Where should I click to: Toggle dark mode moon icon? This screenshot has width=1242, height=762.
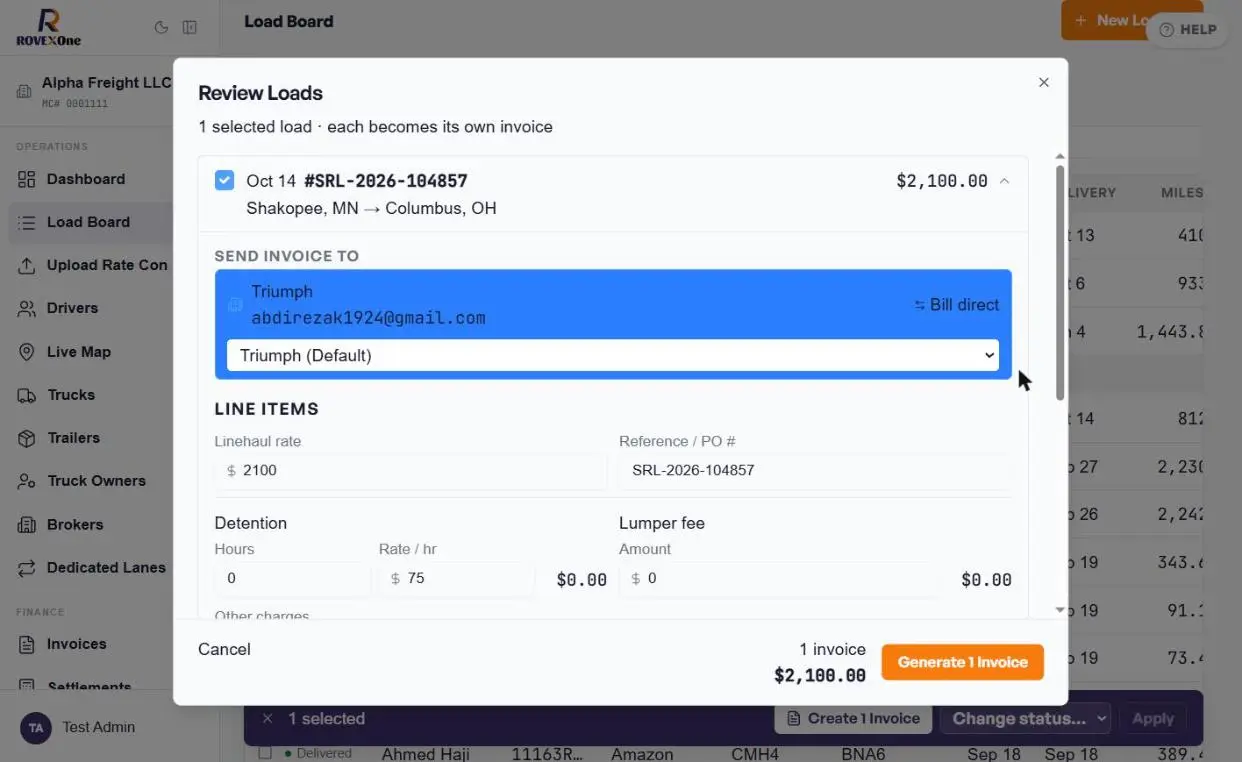point(161,28)
